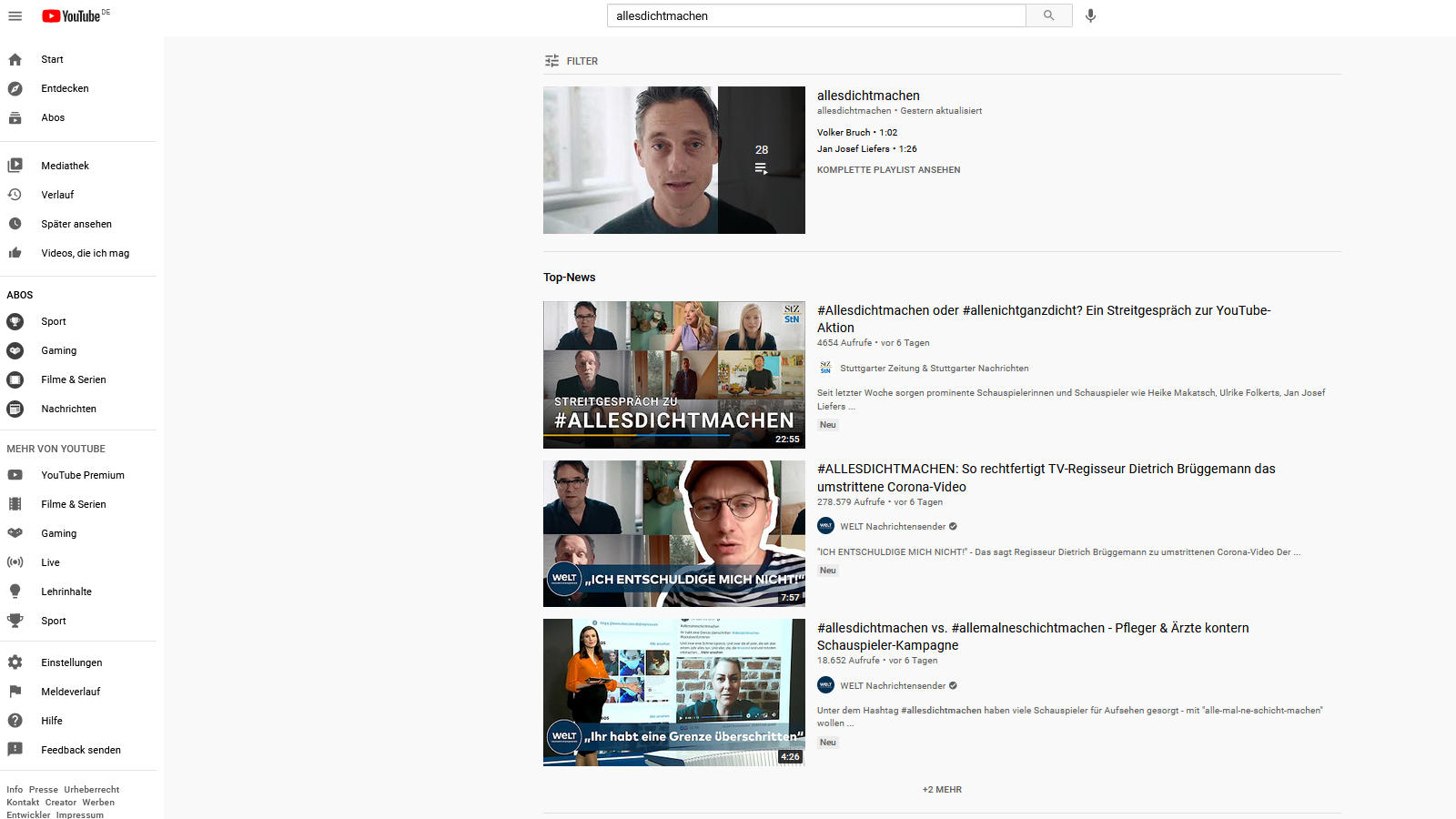
Task: Click Filme & Serien channel icon under Abos
Action: [x=15, y=379]
